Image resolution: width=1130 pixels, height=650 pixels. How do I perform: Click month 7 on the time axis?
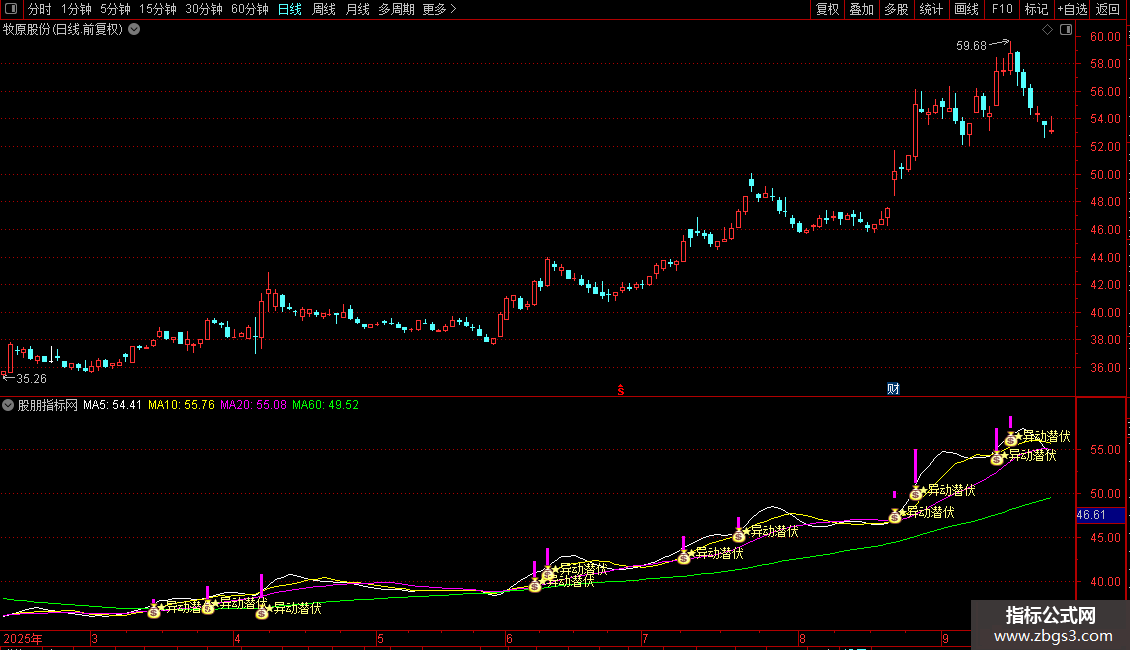(x=645, y=638)
